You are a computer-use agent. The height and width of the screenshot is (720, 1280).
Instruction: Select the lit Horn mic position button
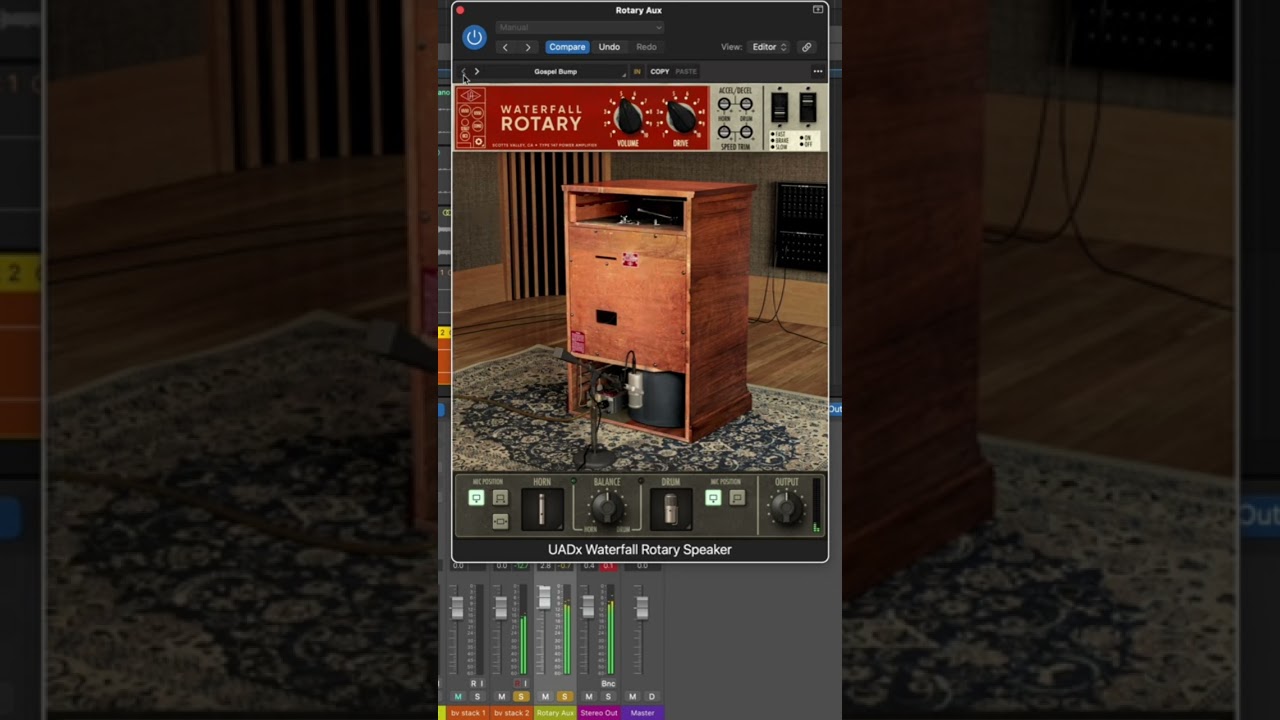476,498
